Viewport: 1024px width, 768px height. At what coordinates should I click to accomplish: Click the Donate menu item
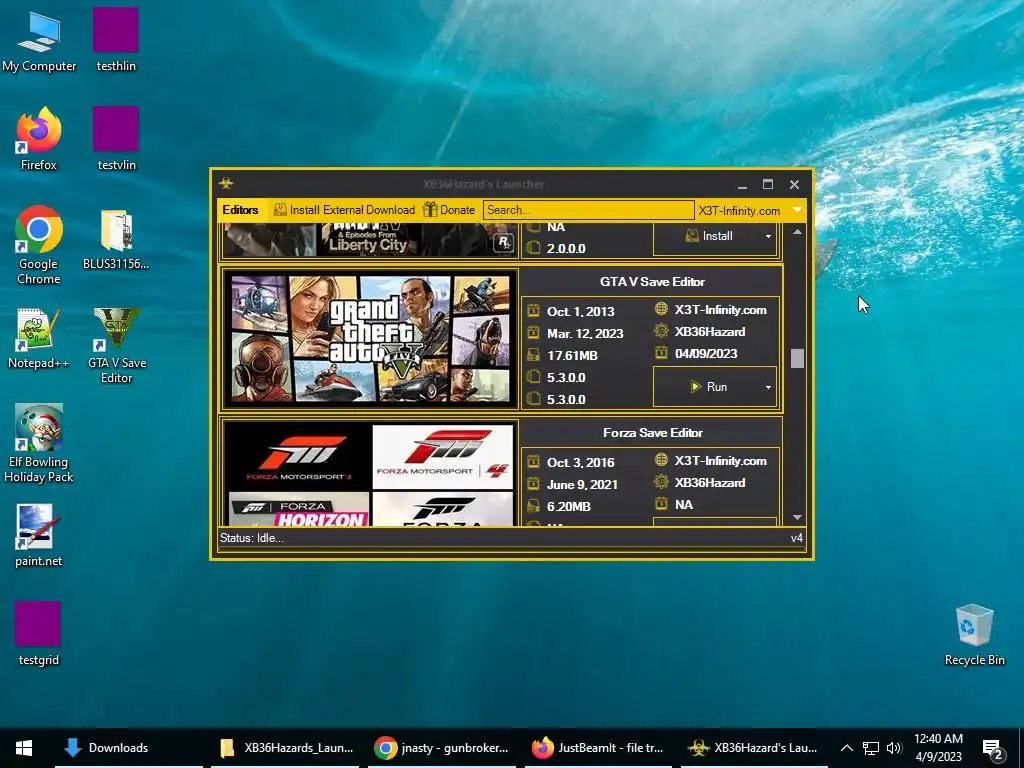tap(449, 210)
